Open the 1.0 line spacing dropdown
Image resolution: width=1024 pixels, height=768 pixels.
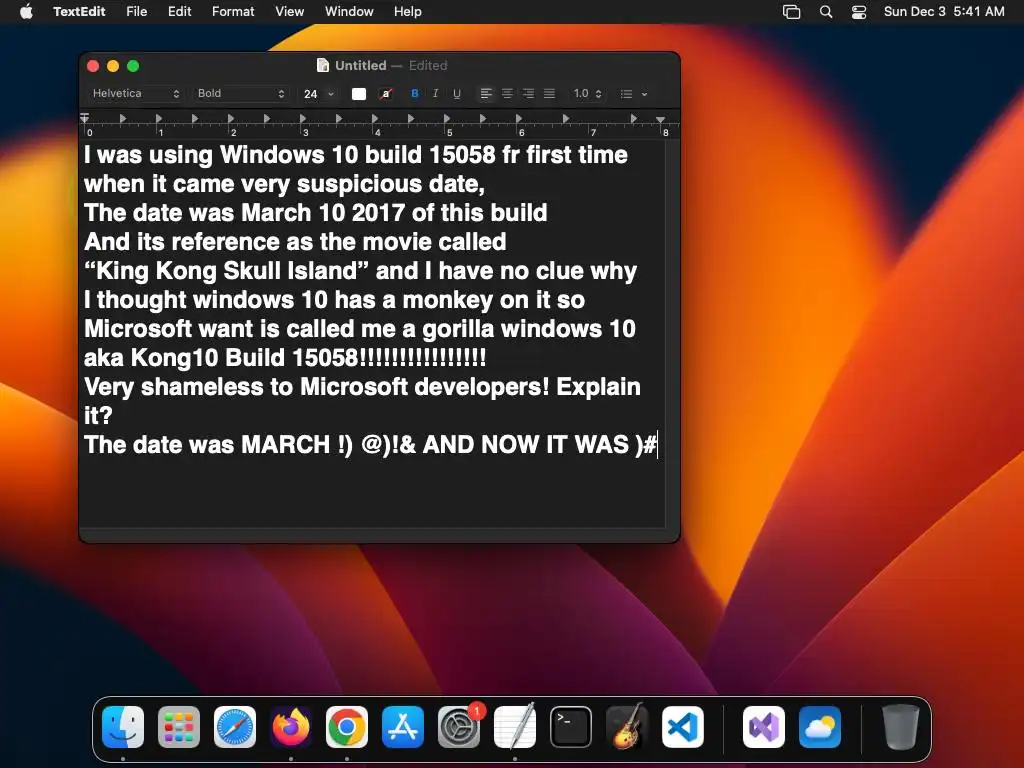[x=587, y=94]
